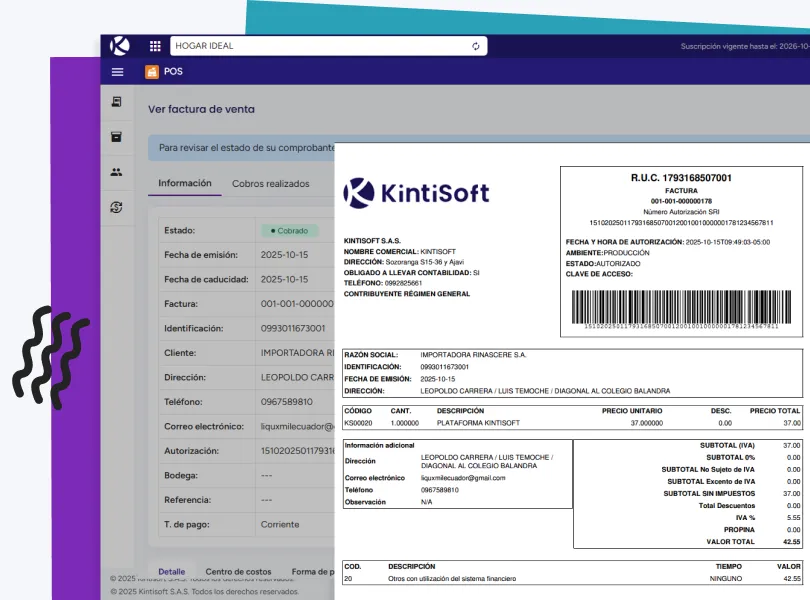
Task: Click the Identificación value 0993011673001
Action: pyautogui.click(x=293, y=328)
